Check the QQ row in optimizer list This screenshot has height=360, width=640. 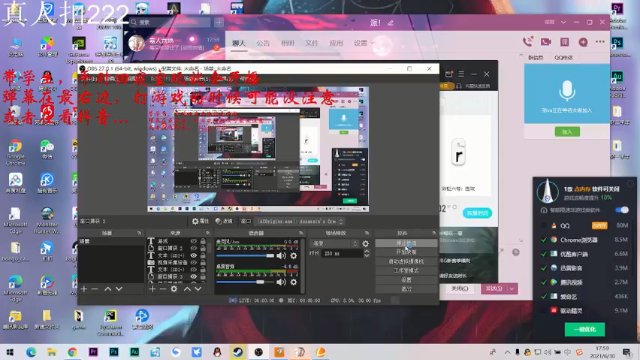pos(544,226)
